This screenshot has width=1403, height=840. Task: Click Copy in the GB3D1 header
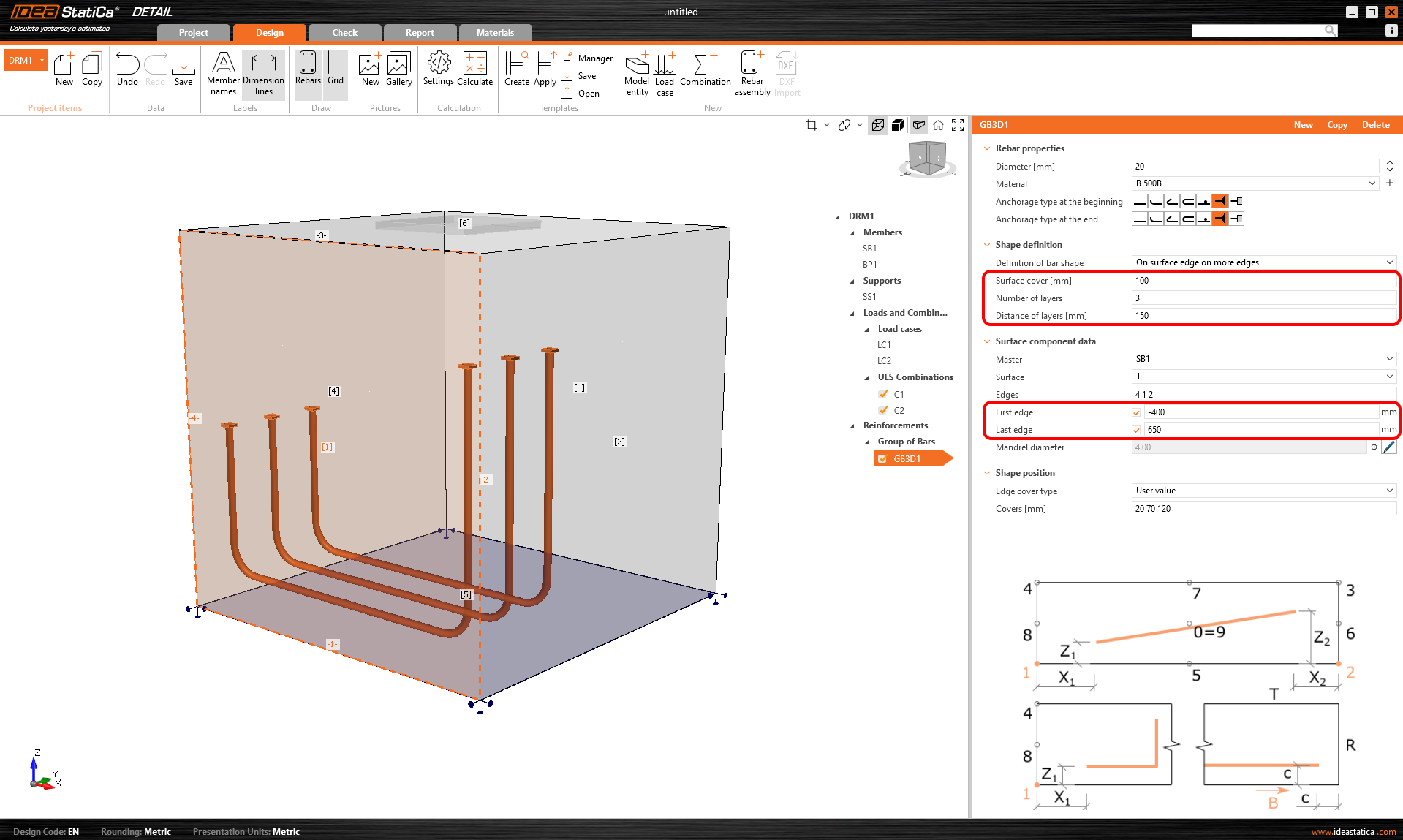[1336, 125]
